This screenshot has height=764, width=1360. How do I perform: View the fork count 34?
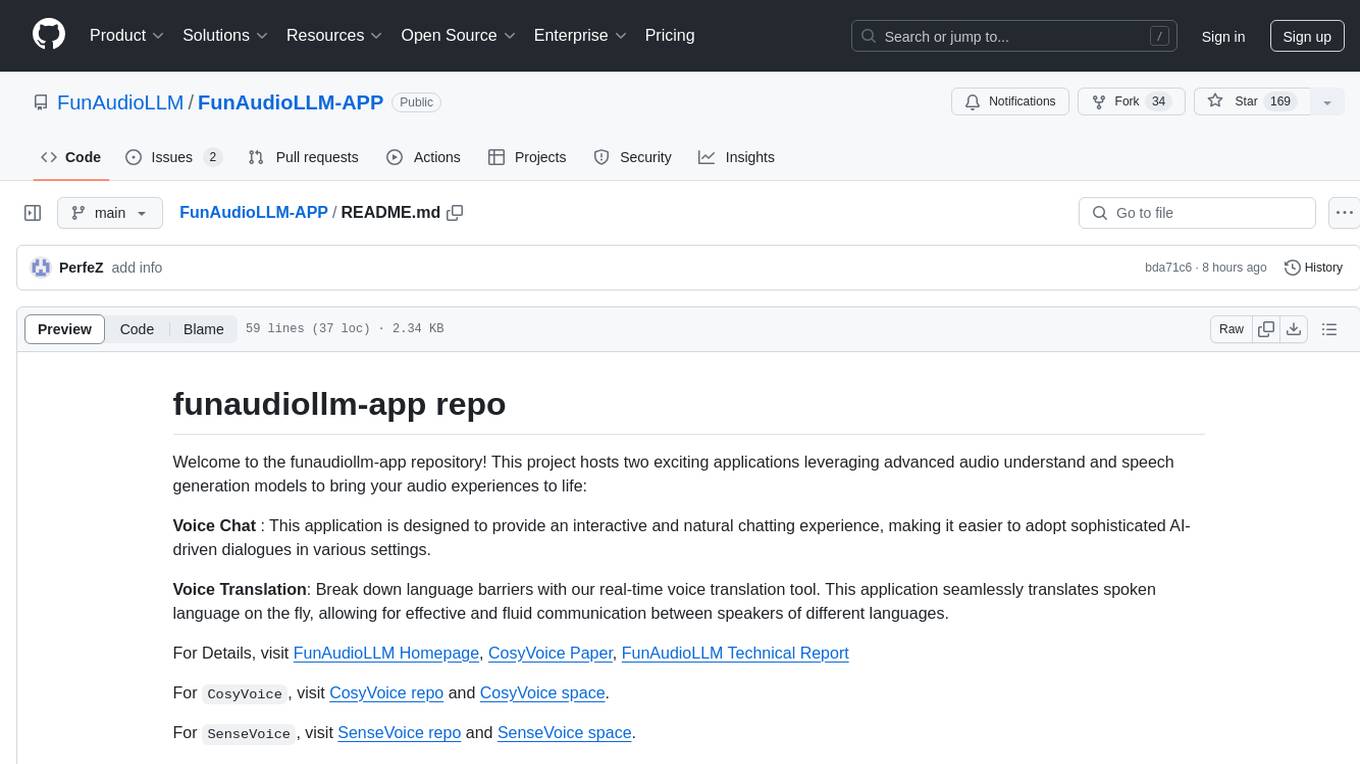click(x=1159, y=101)
